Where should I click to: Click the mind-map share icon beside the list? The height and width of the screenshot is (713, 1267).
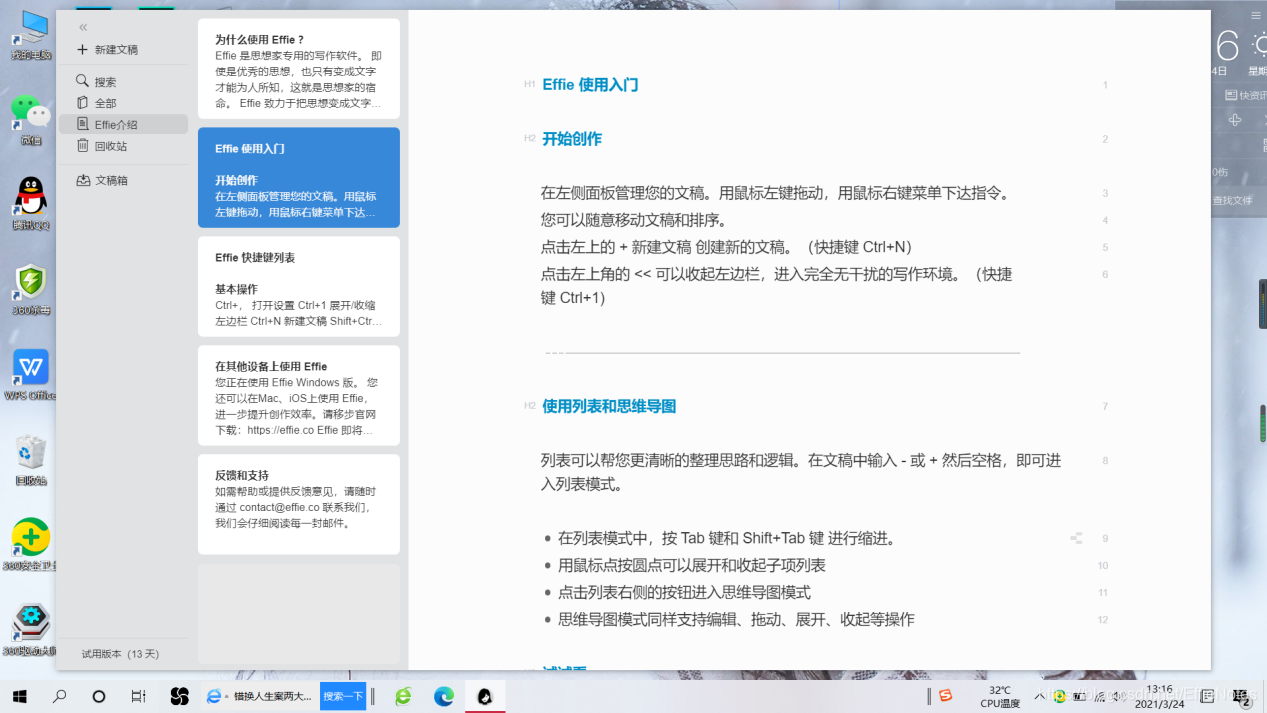tap(1075, 538)
